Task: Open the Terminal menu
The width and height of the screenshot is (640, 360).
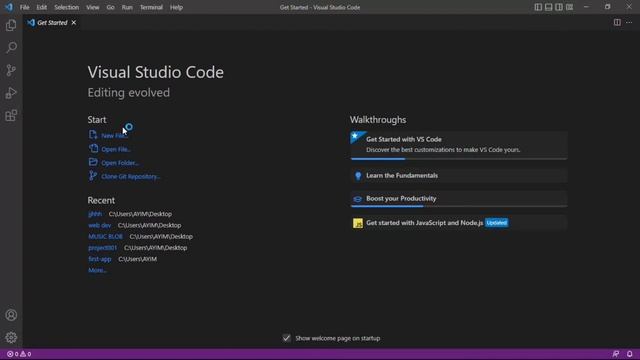Action: (151, 7)
